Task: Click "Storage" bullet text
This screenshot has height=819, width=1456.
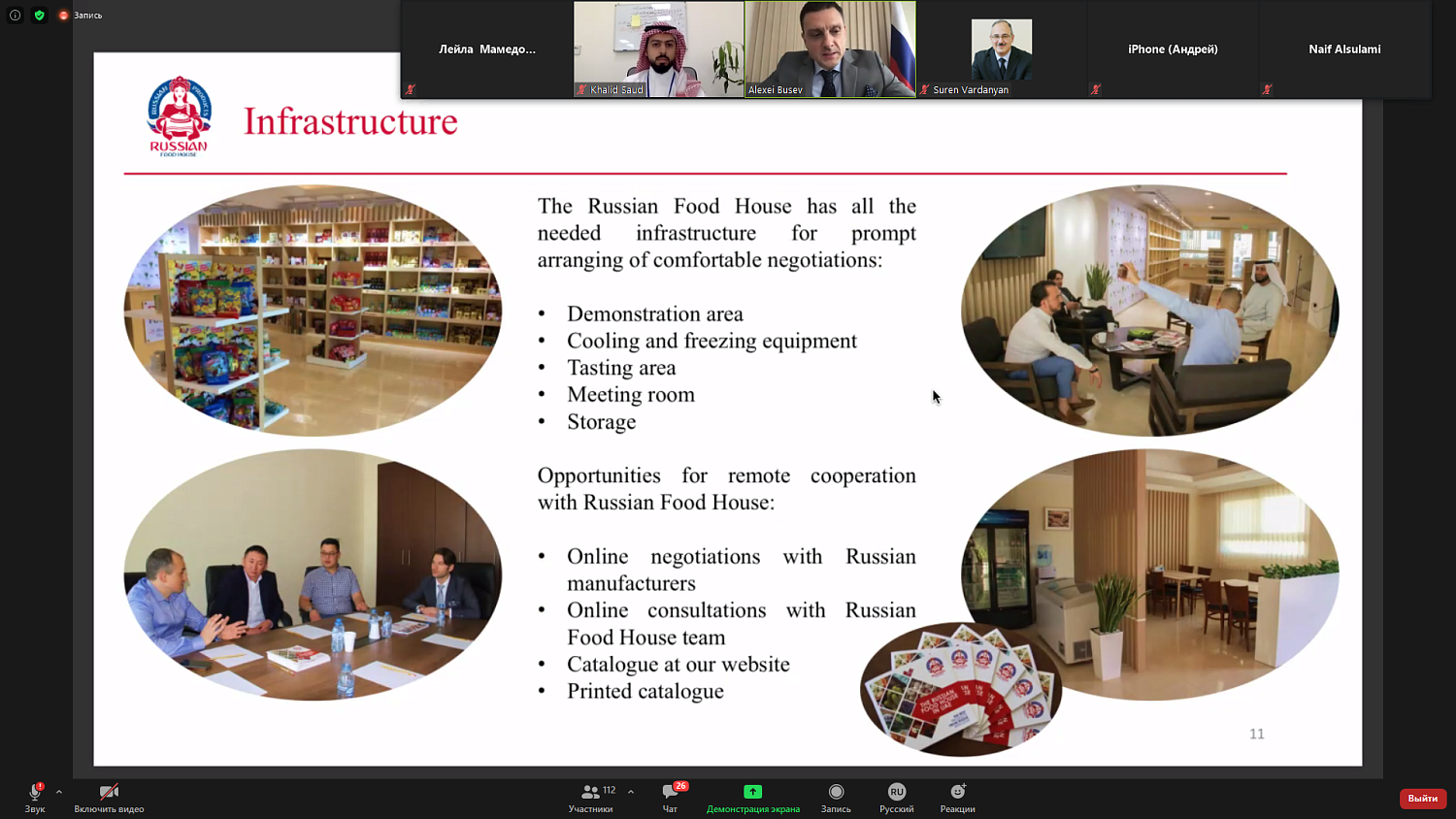Action: (602, 422)
